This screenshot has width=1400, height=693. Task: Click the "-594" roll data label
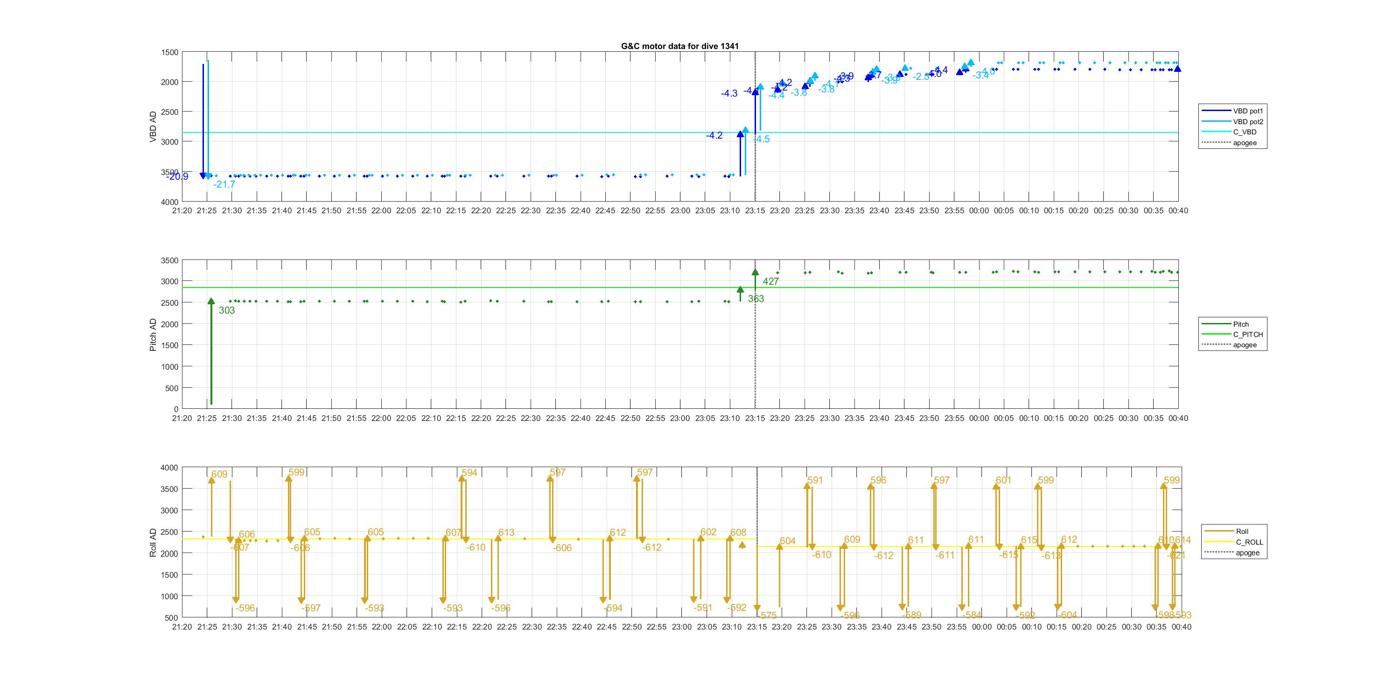tap(613, 608)
